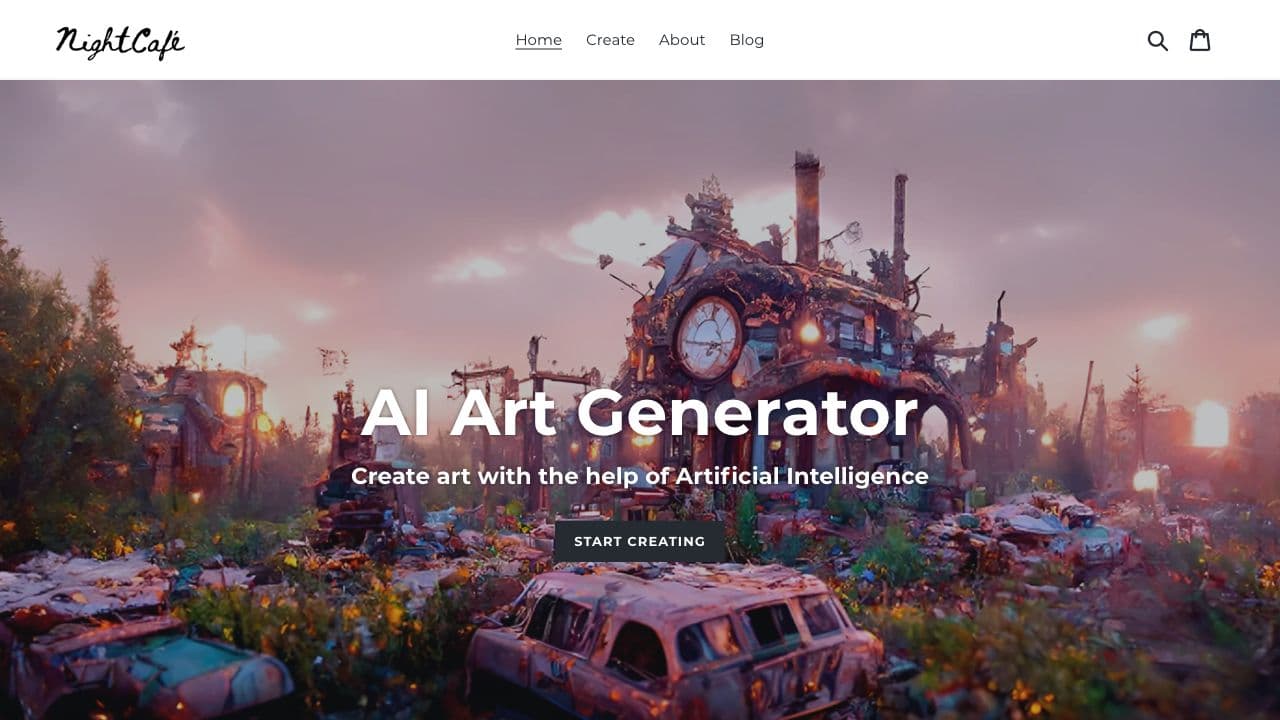The width and height of the screenshot is (1280, 720).
Task: Click the round orange lamp beside the clock
Action: [810, 332]
